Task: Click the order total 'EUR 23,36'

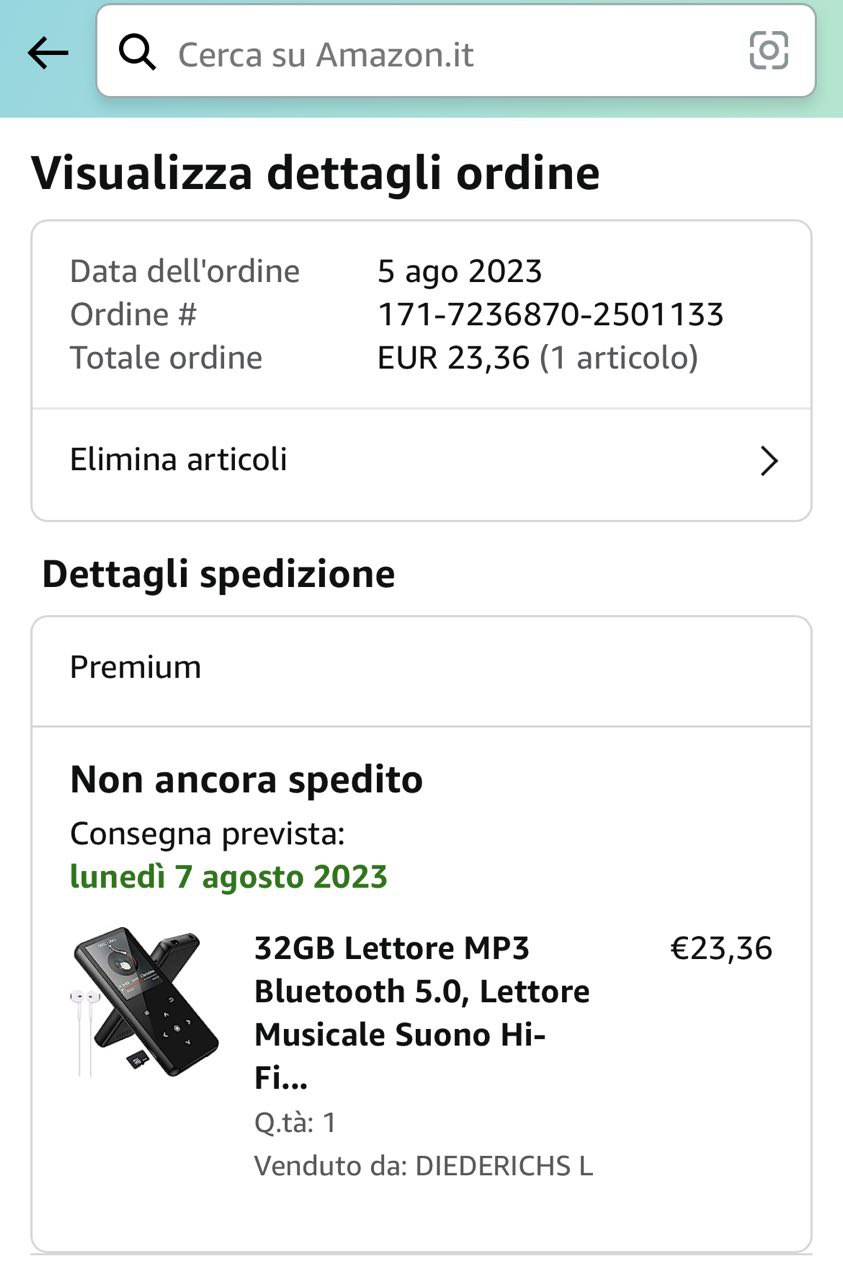Action: 453,358
